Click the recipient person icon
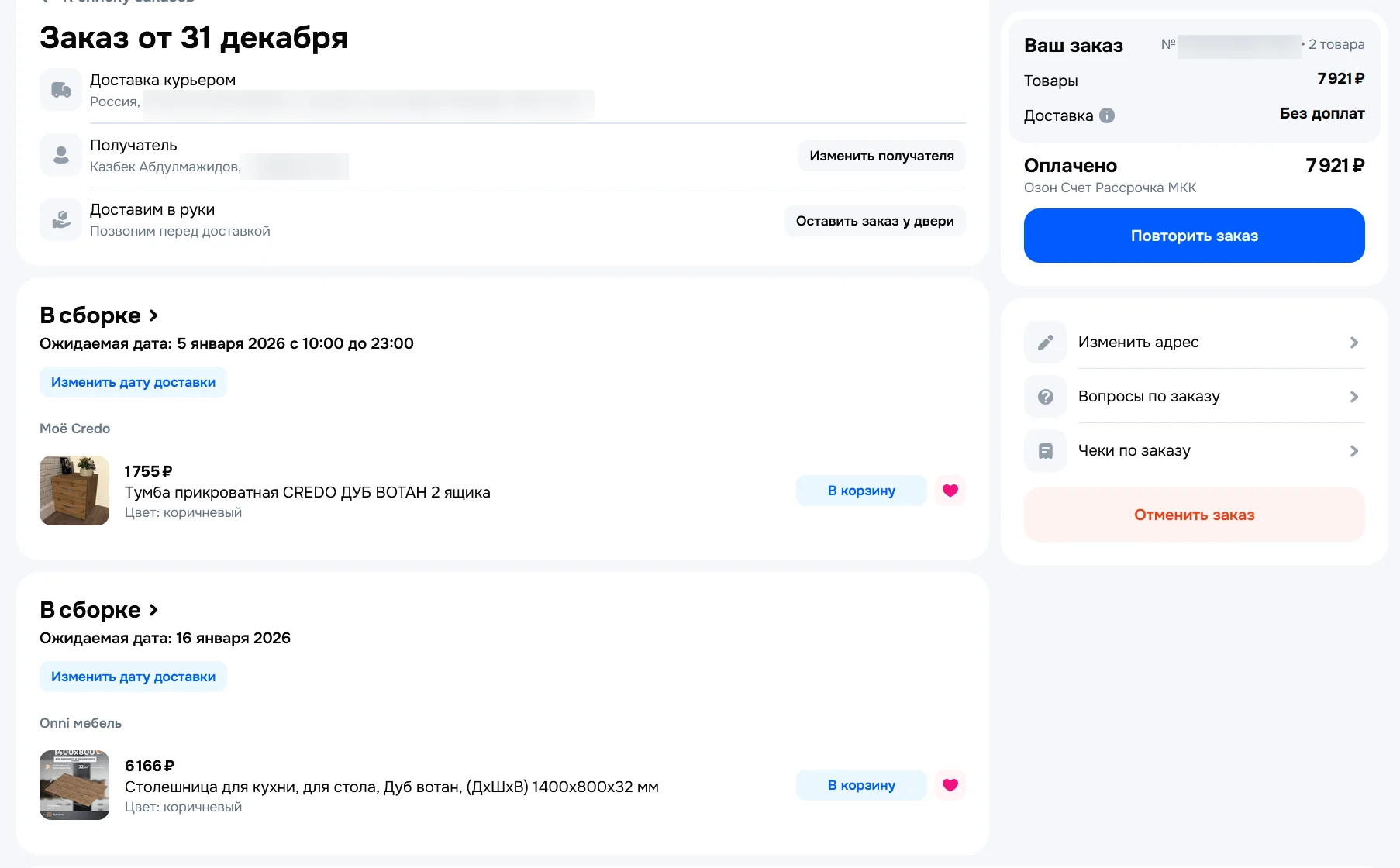The height and width of the screenshot is (868, 1400). point(60,155)
